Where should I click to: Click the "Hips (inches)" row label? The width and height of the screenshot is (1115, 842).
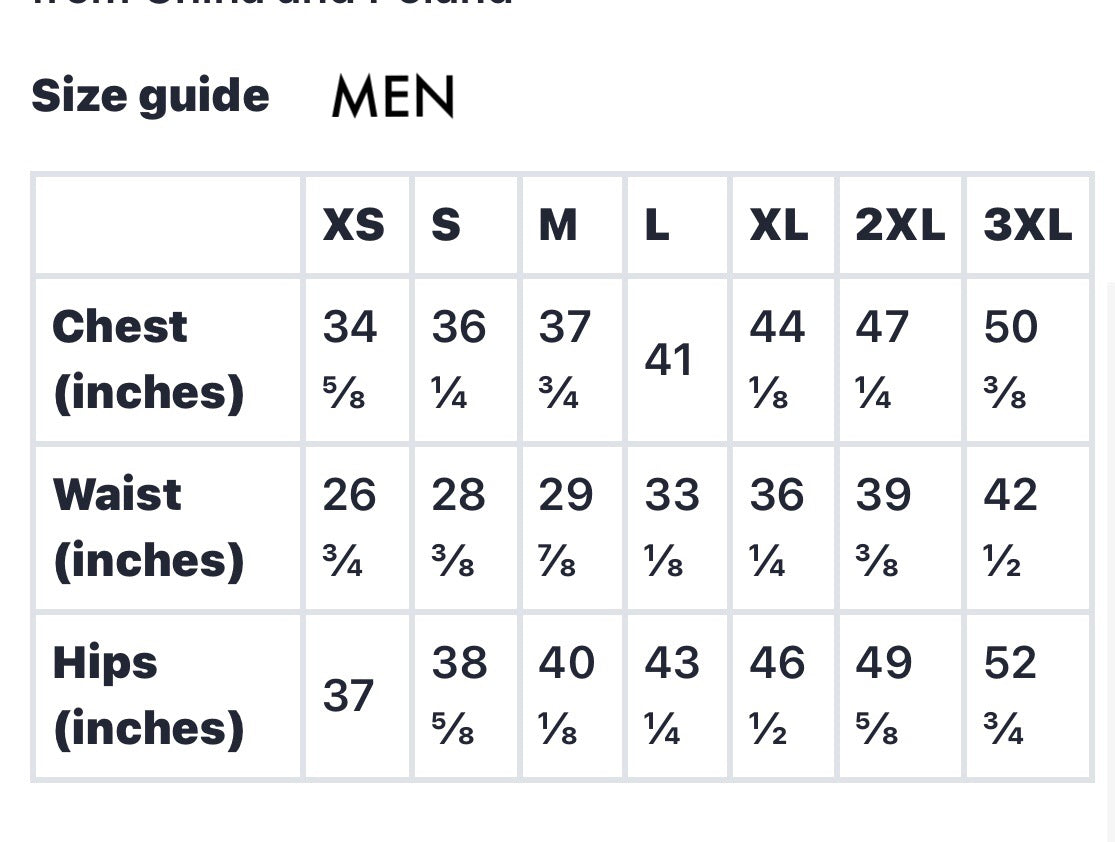[148, 696]
